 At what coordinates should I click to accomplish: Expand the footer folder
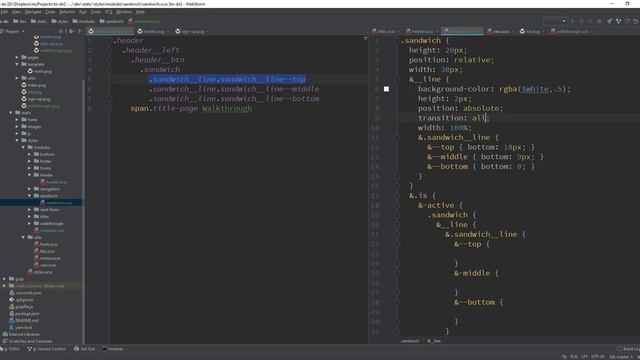(x=29, y=161)
